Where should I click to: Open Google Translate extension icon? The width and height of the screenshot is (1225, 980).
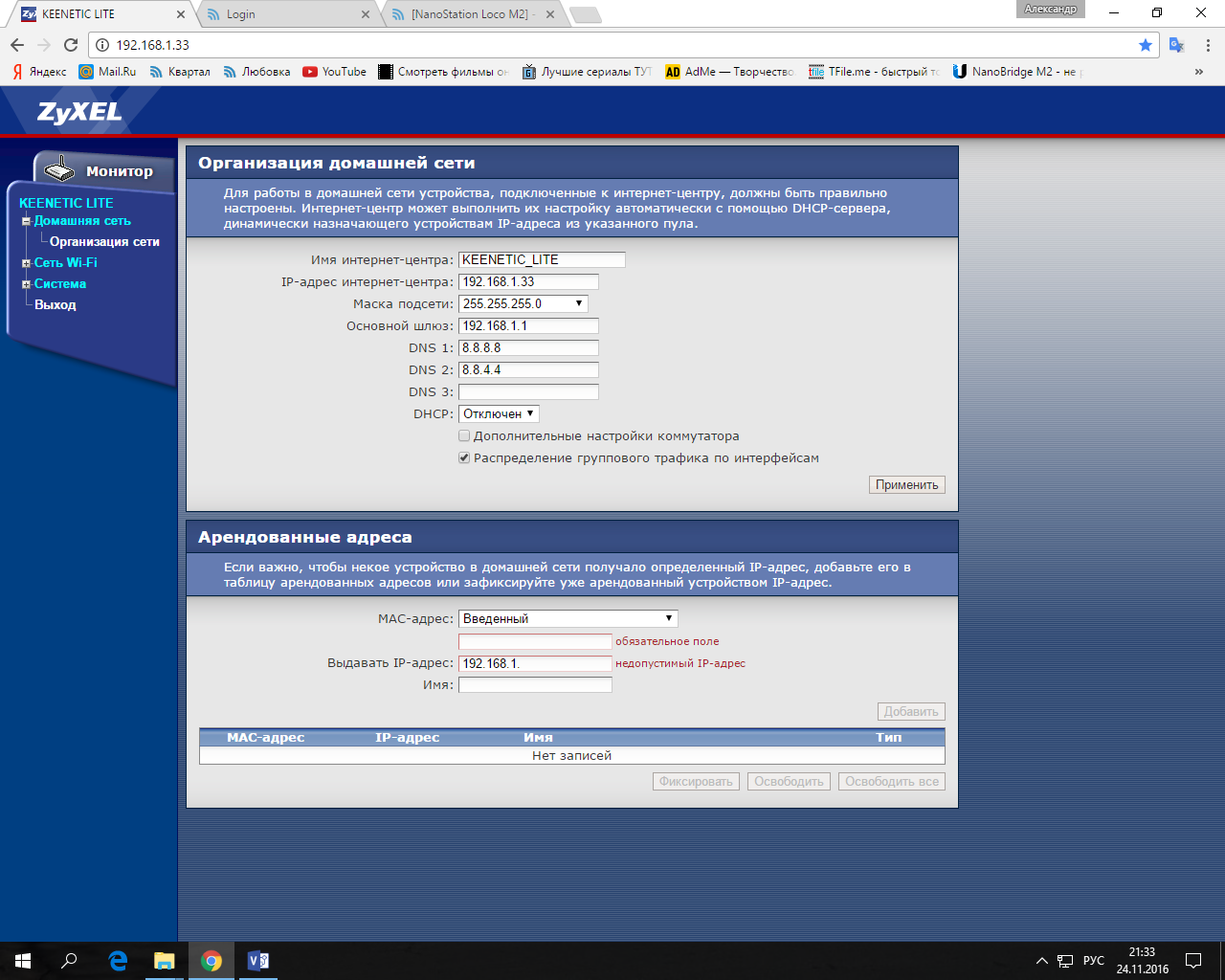1177,45
